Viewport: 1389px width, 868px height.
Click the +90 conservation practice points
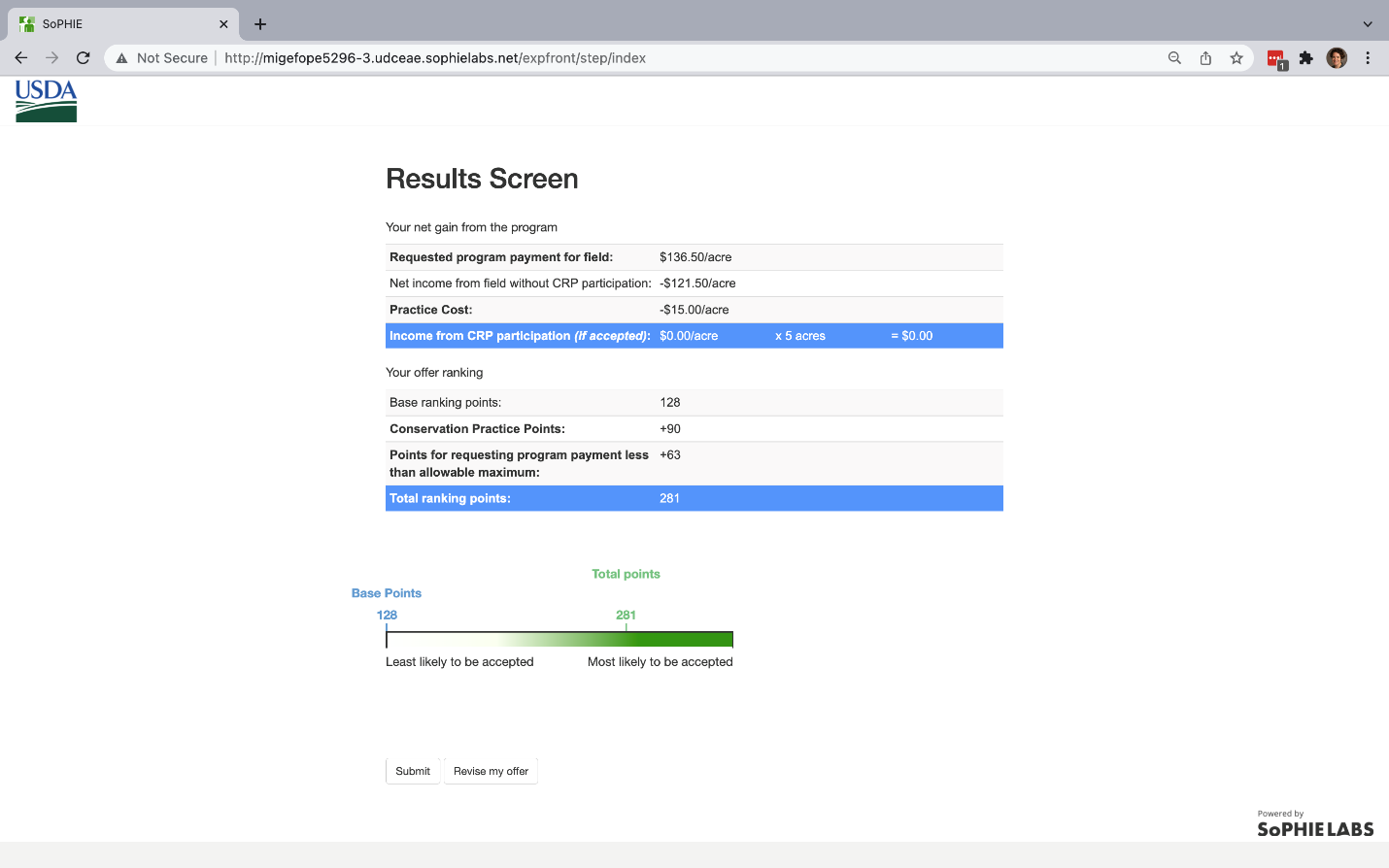(x=670, y=429)
